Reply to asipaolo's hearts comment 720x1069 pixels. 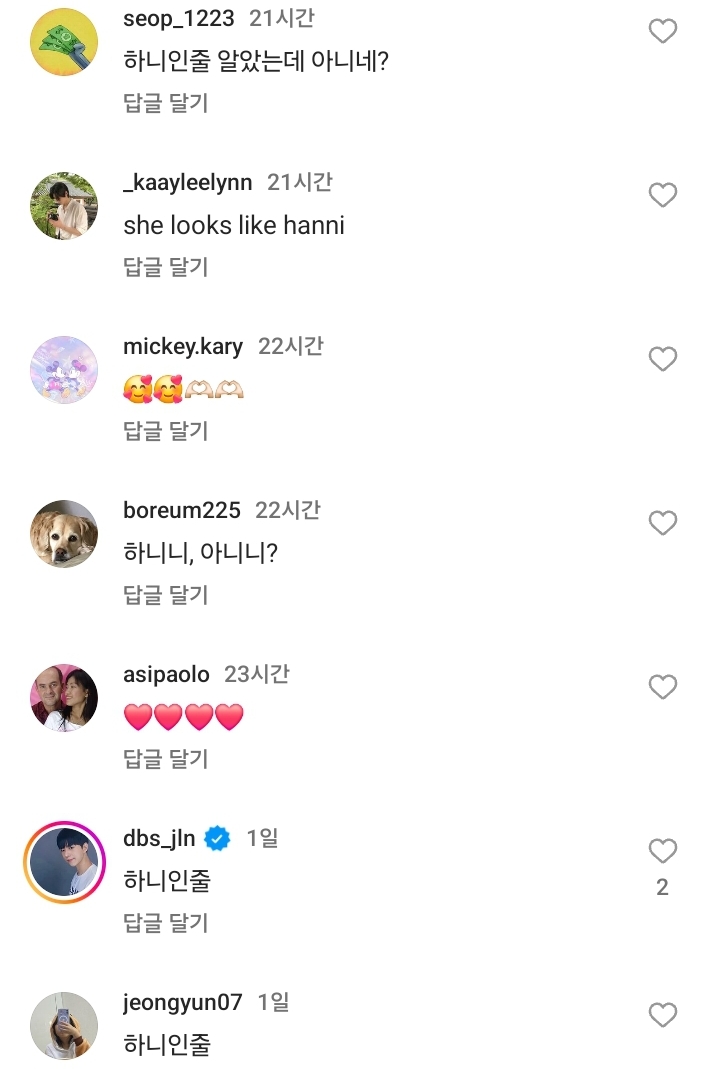click(166, 759)
